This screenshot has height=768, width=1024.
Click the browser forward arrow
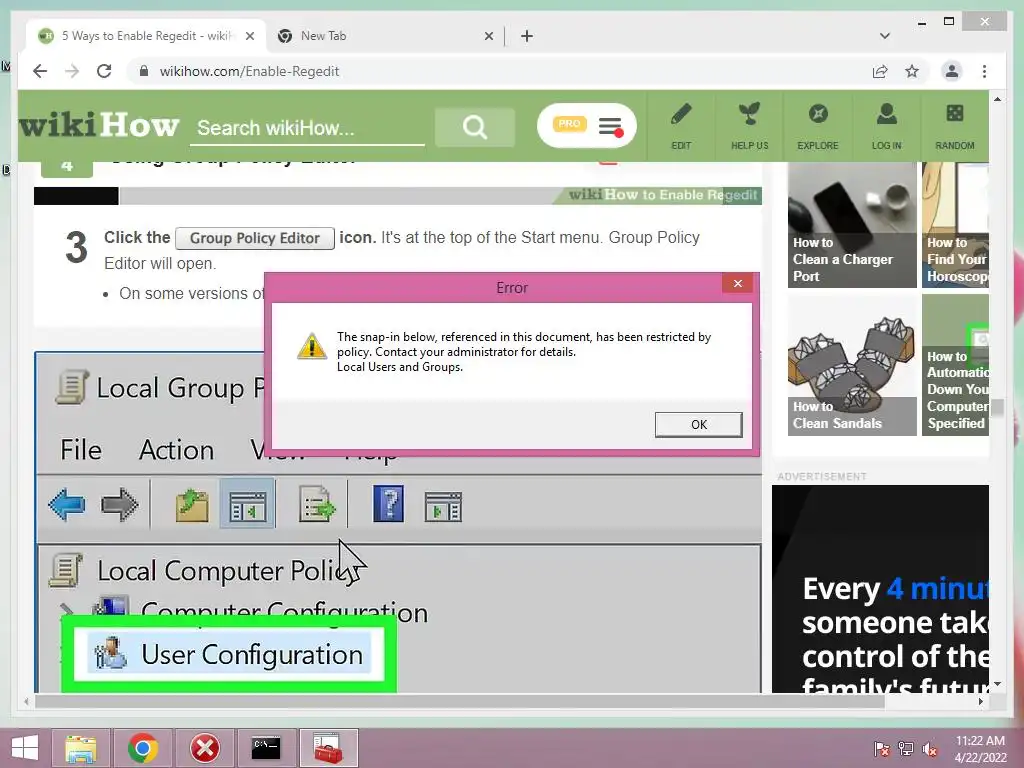tap(72, 71)
